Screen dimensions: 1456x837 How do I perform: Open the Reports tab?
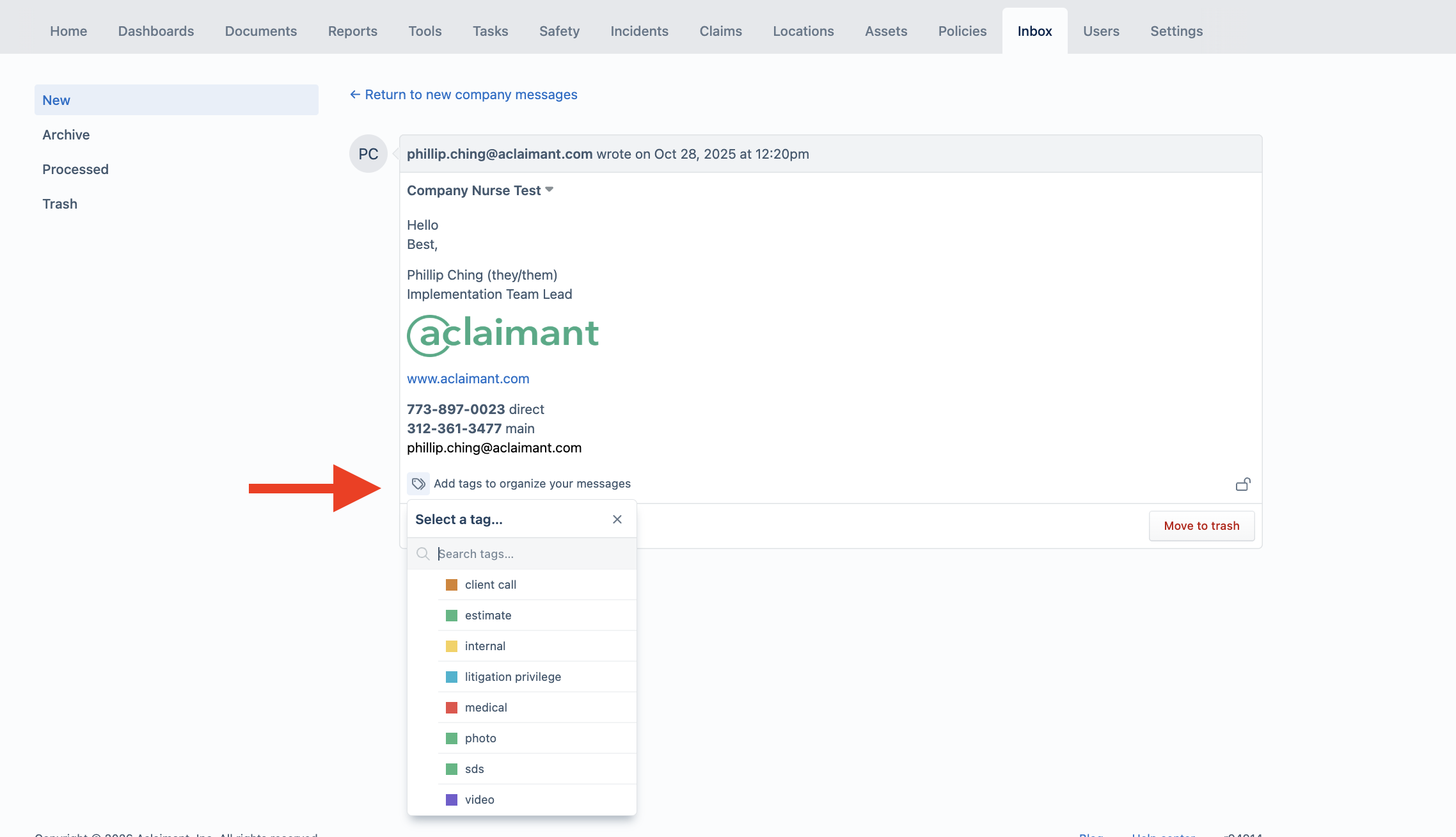coord(352,31)
